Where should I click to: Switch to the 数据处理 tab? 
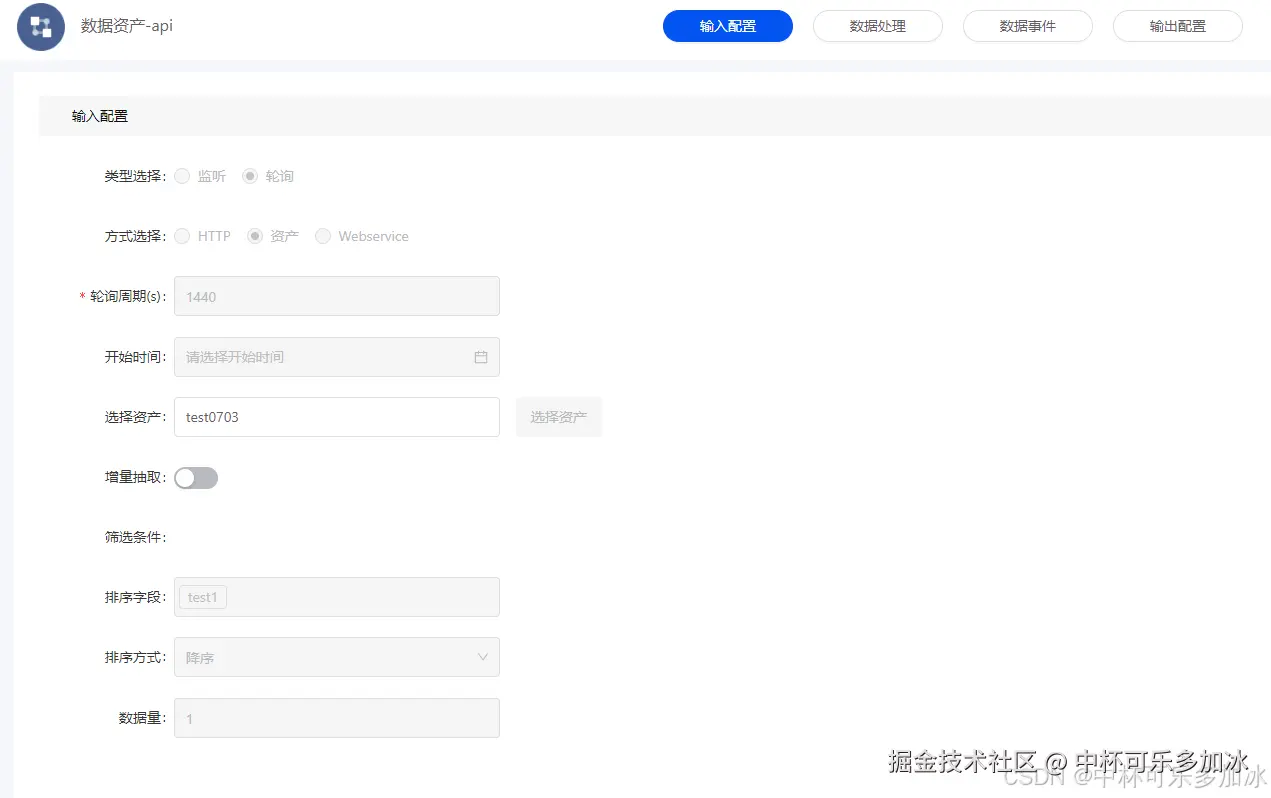tap(878, 26)
